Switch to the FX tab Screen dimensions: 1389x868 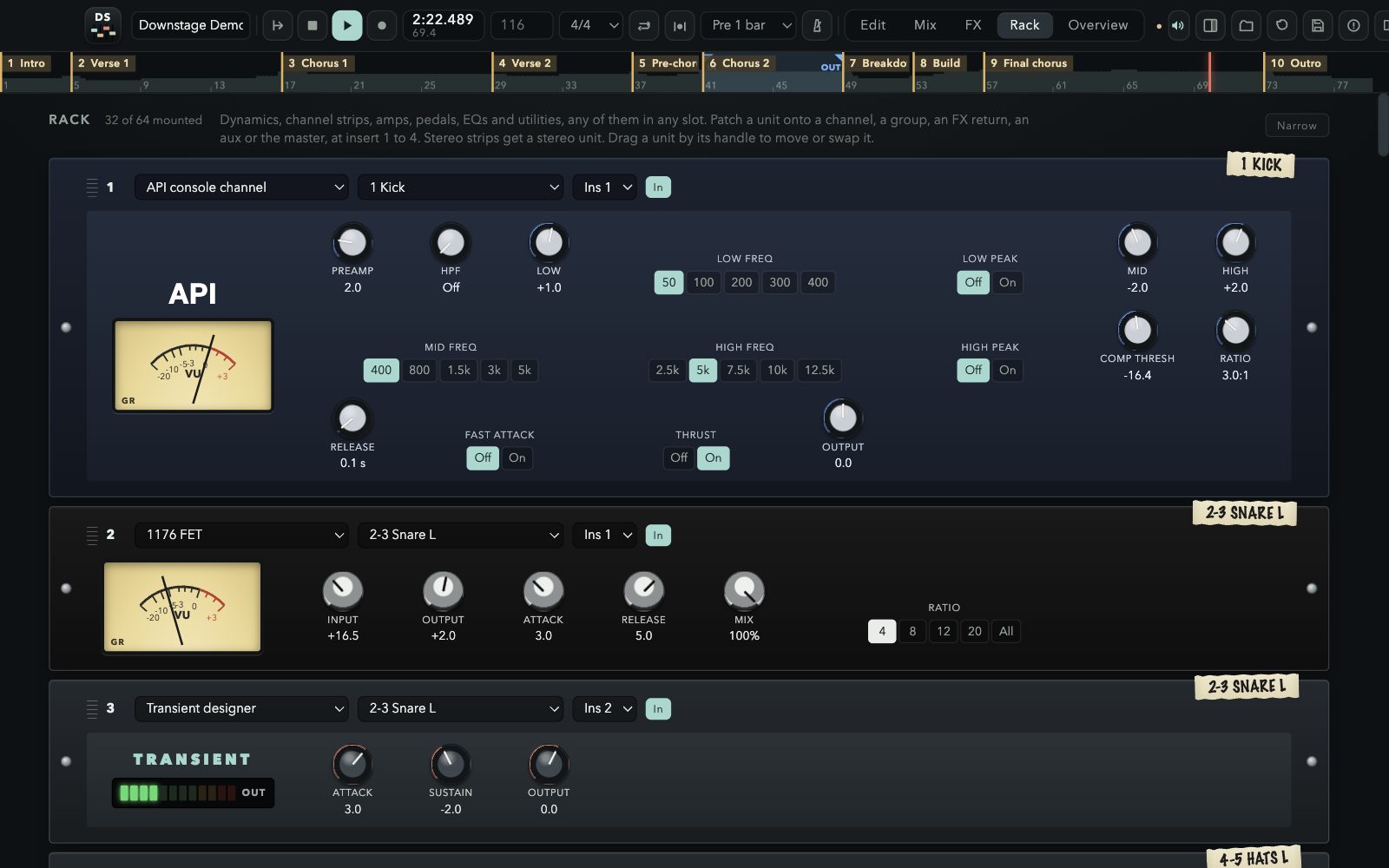tap(973, 25)
